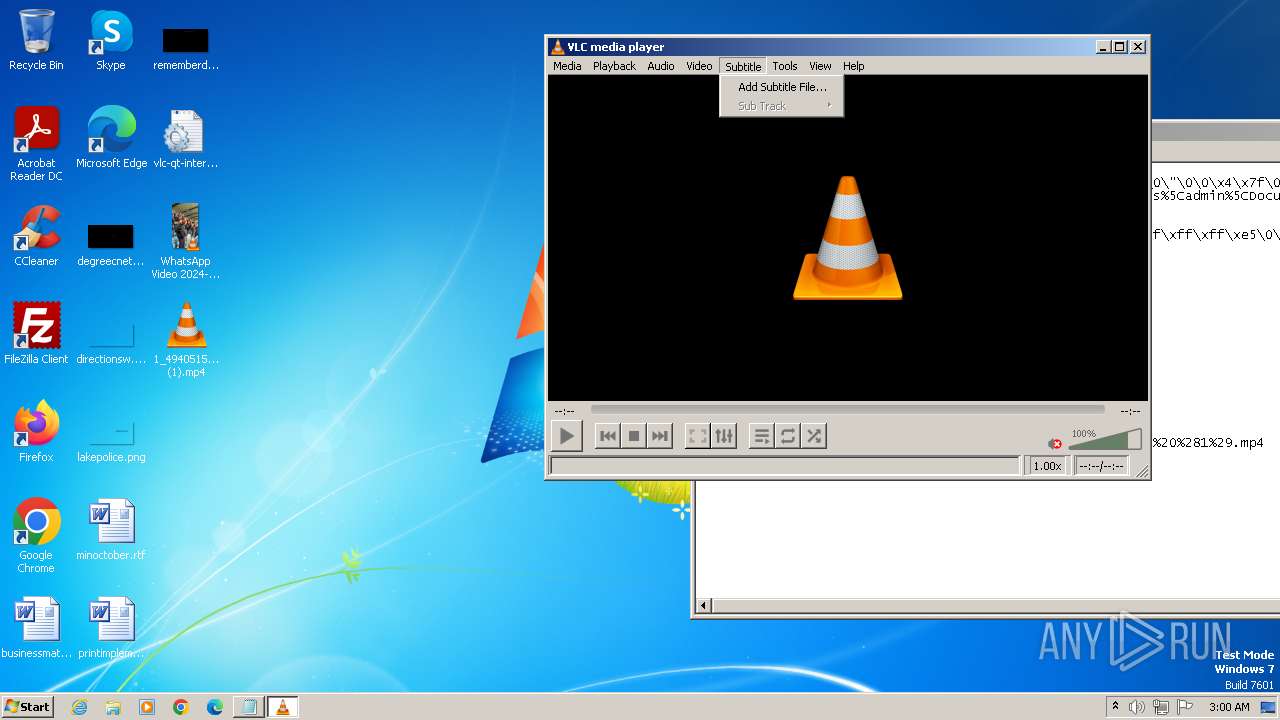Click the elapsed/total time display

[x=1101, y=466]
